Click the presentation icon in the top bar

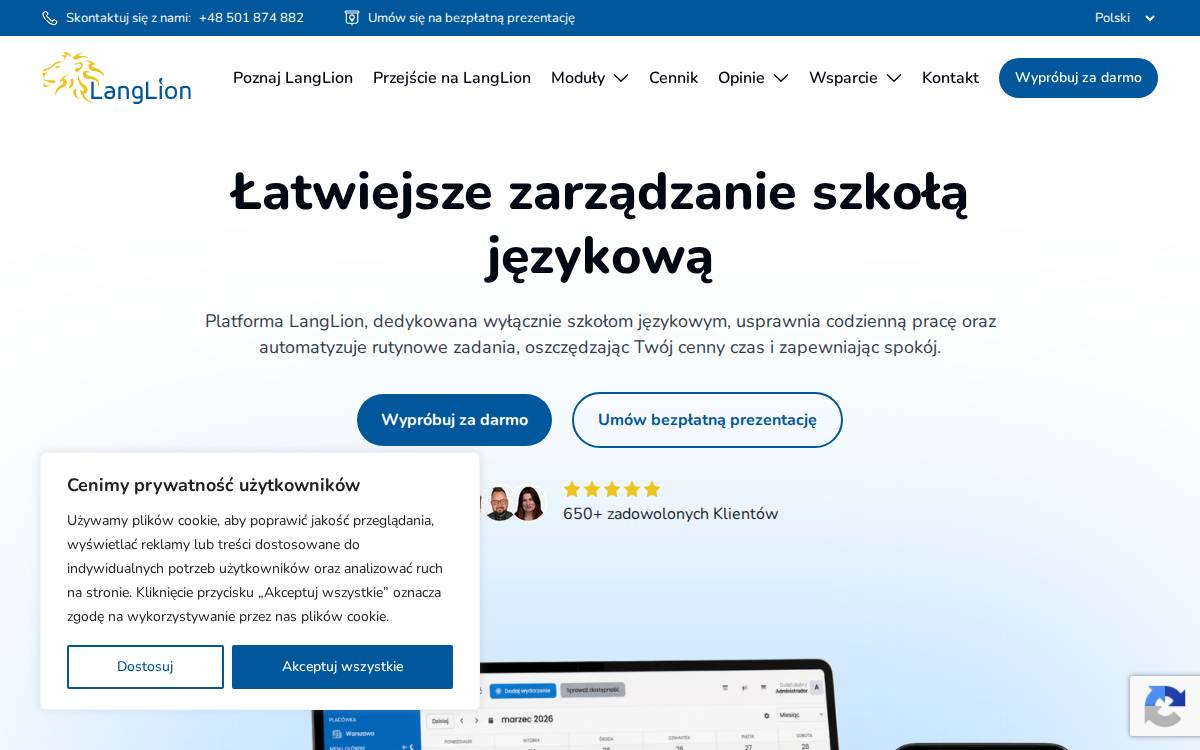tap(352, 18)
